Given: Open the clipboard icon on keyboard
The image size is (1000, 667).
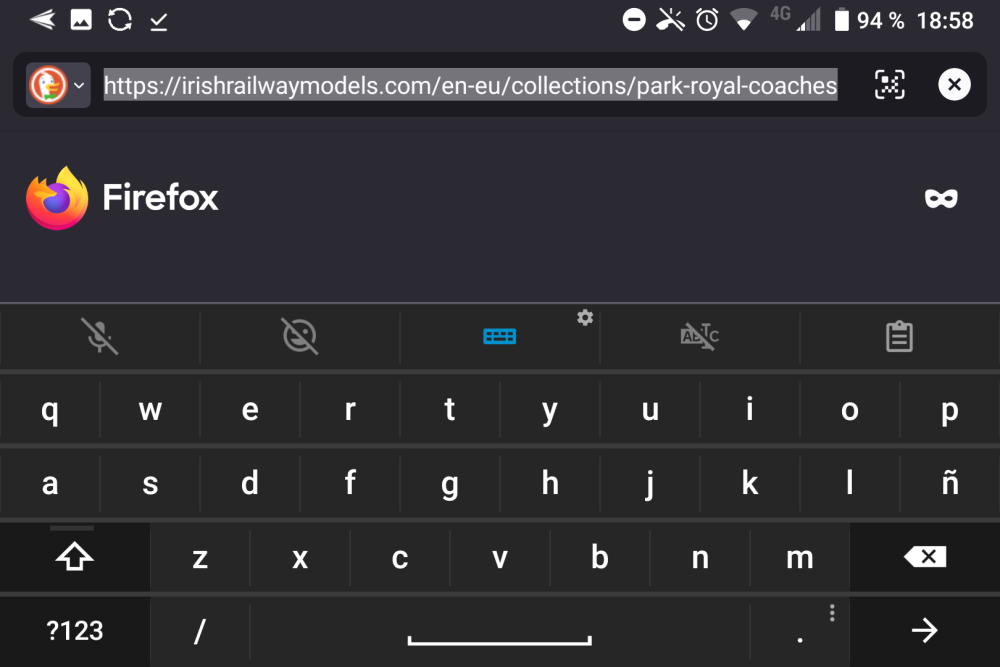Looking at the screenshot, I should coord(899,337).
